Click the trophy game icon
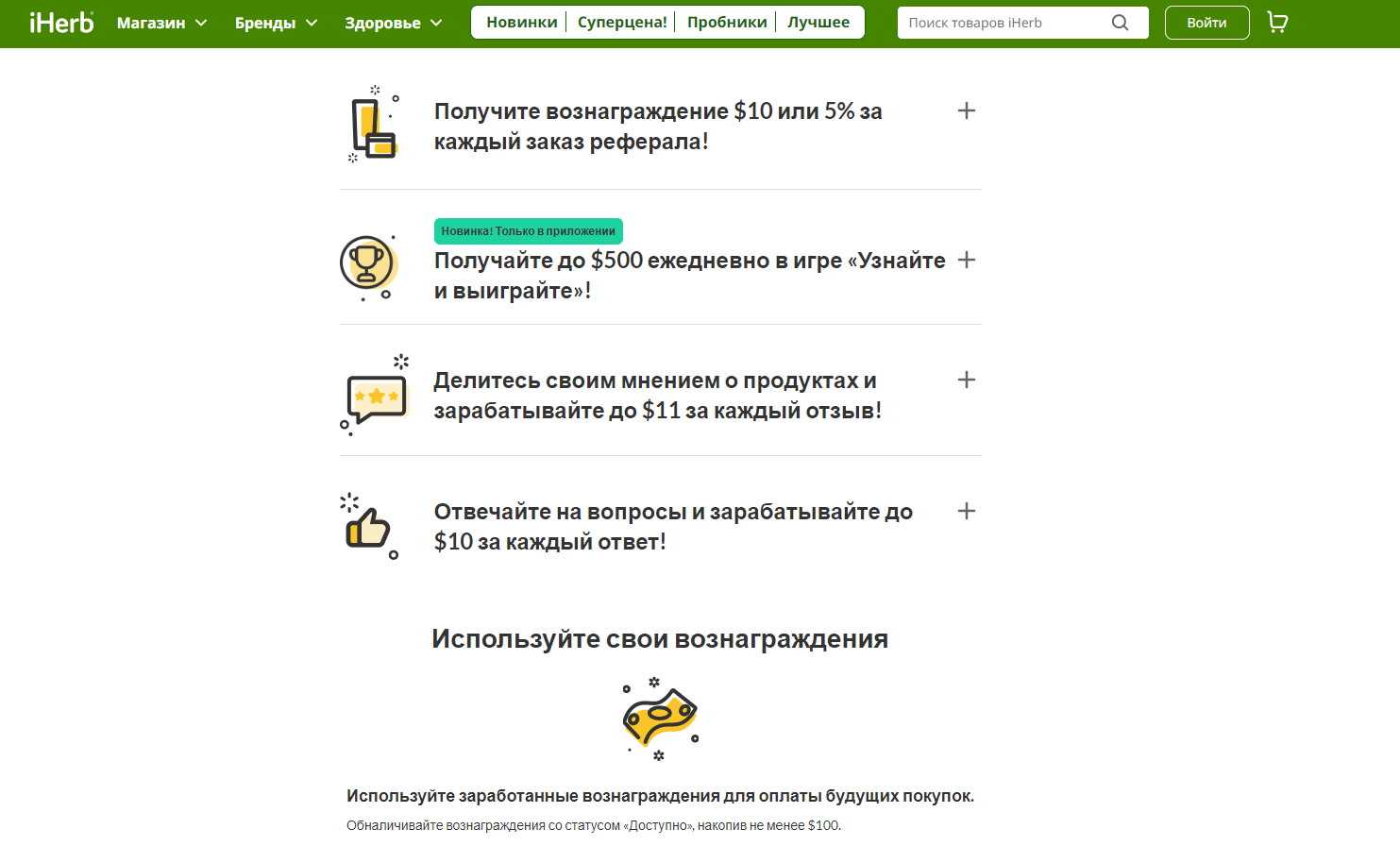Image resolution: width=1400 pixels, height=846 pixels. (369, 267)
